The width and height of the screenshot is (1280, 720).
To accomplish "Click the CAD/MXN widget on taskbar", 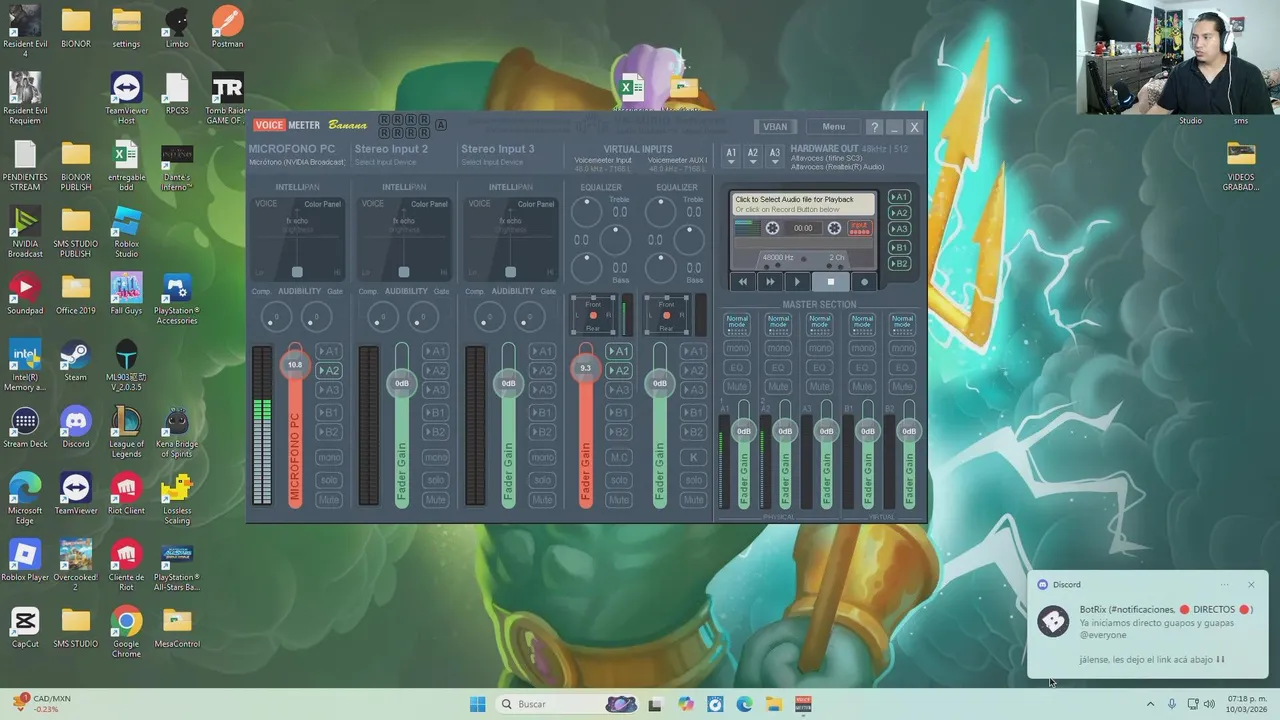I will (42, 704).
